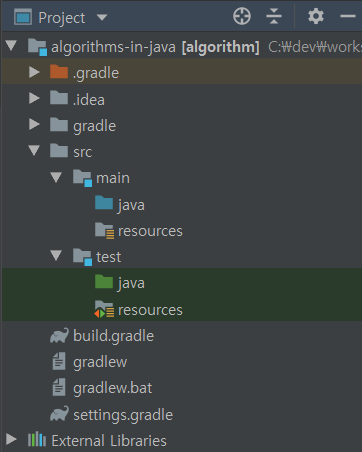This screenshot has width=362, height=452.
Task: Click main resources folder icon
Action: coord(104,230)
